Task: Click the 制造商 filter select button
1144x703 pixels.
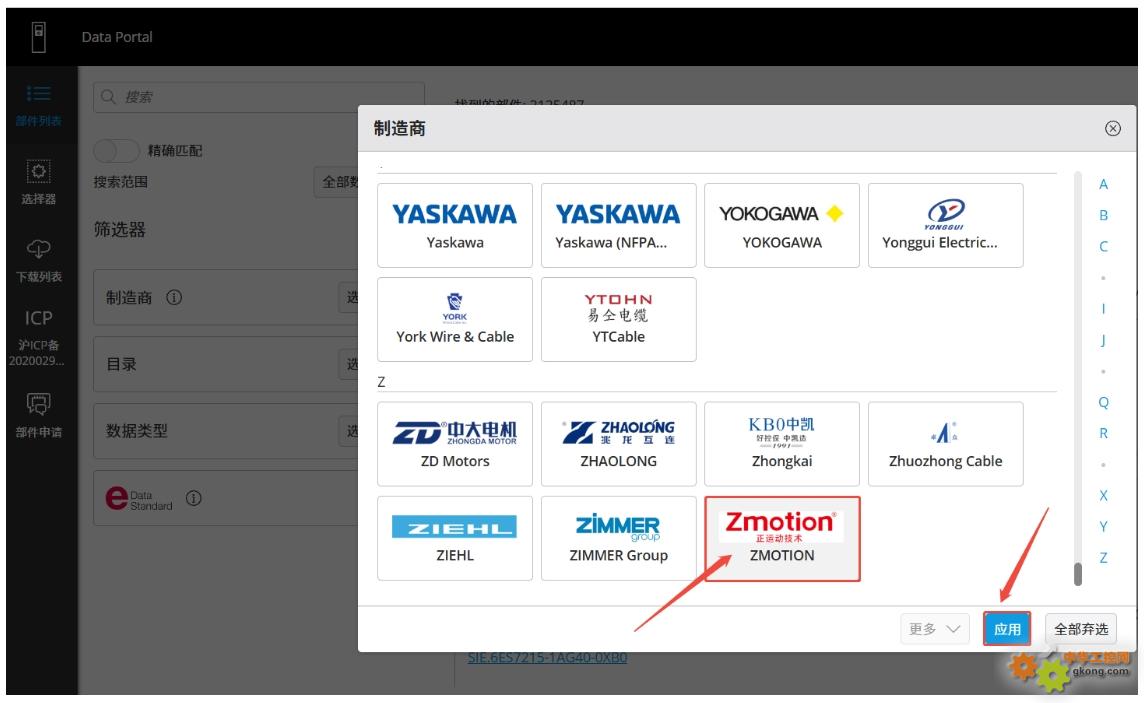Action: point(349,298)
